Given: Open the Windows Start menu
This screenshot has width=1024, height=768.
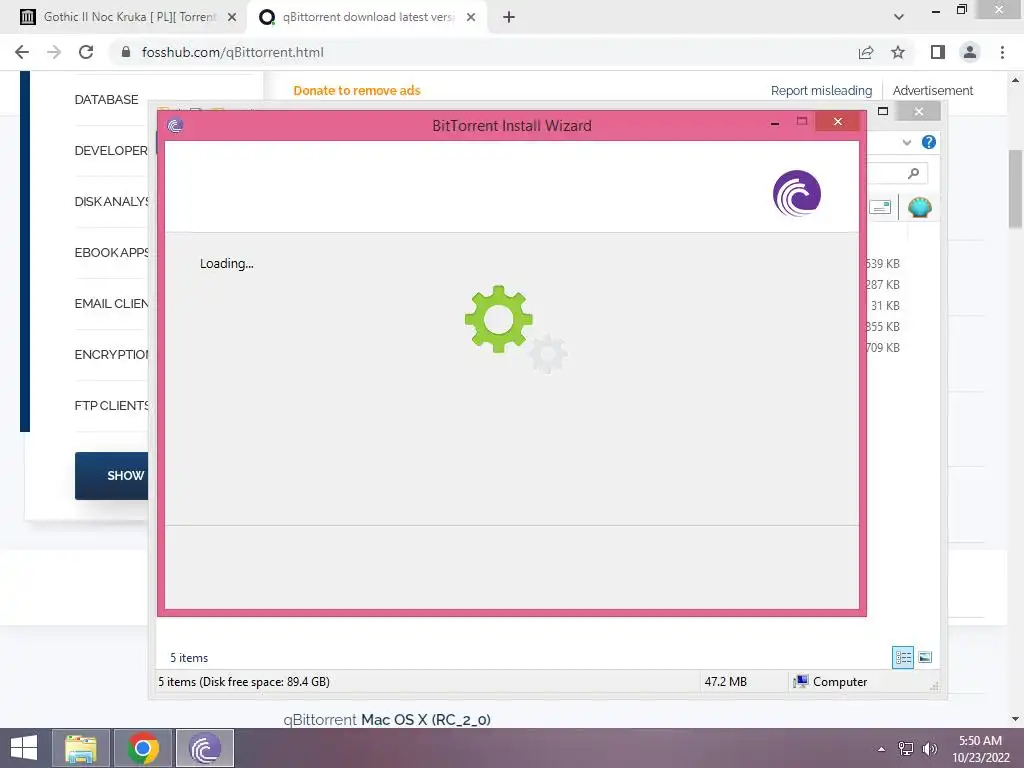Looking at the screenshot, I should tap(24, 748).
